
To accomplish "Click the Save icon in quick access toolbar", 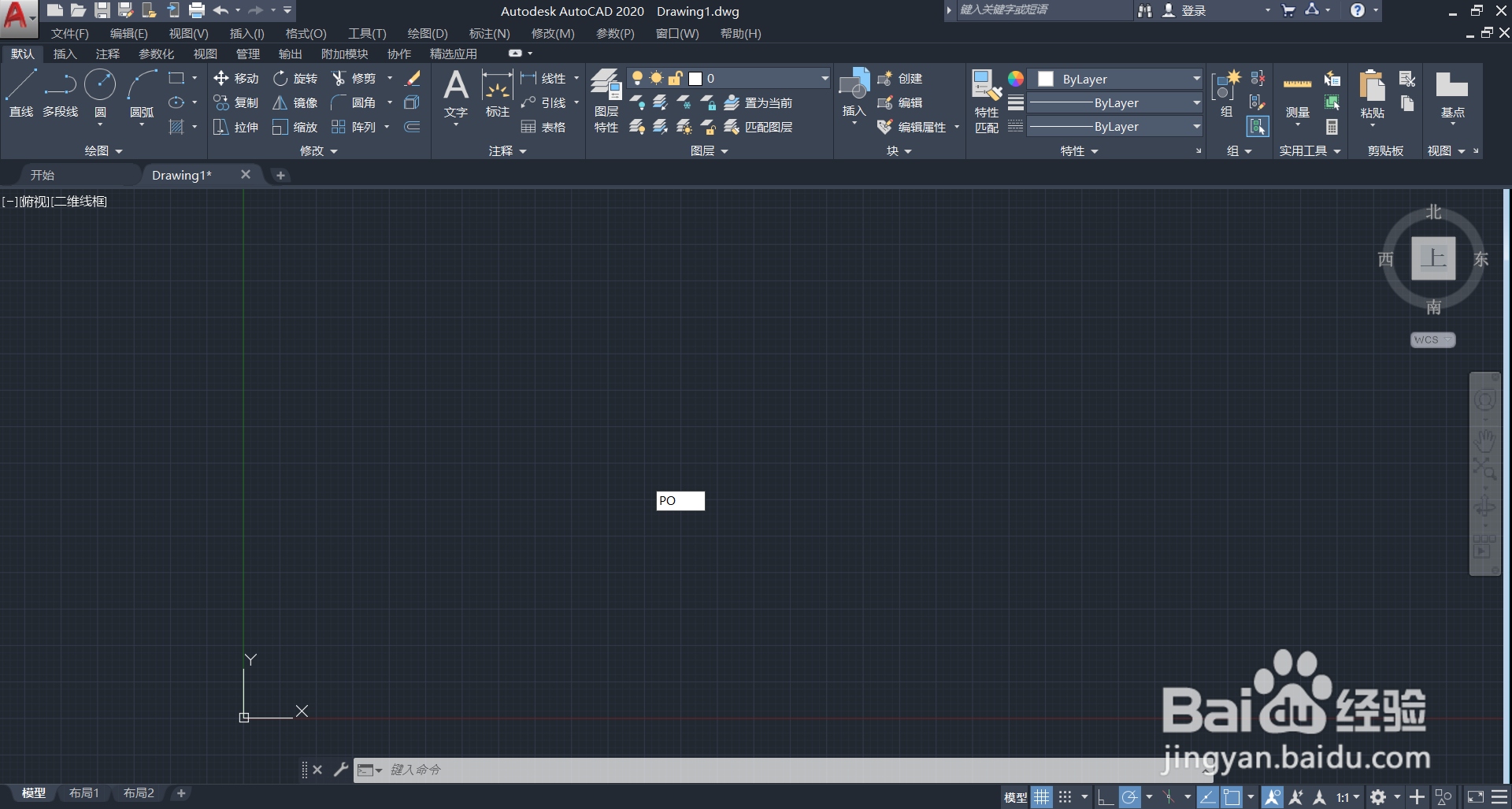I will point(102,10).
